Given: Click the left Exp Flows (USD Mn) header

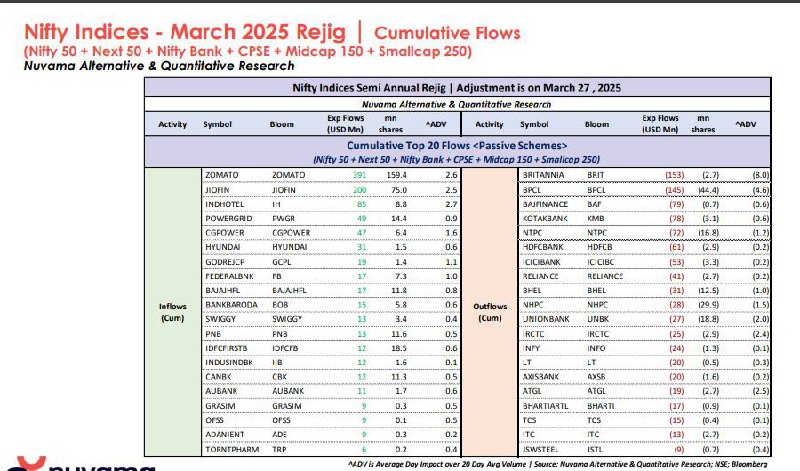Looking at the screenshot, I should click(x=345, y=123).
